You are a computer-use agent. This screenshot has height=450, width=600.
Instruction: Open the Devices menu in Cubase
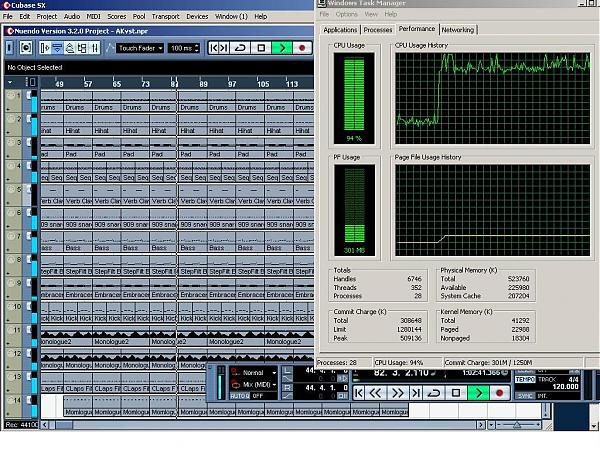click(197, 16)
